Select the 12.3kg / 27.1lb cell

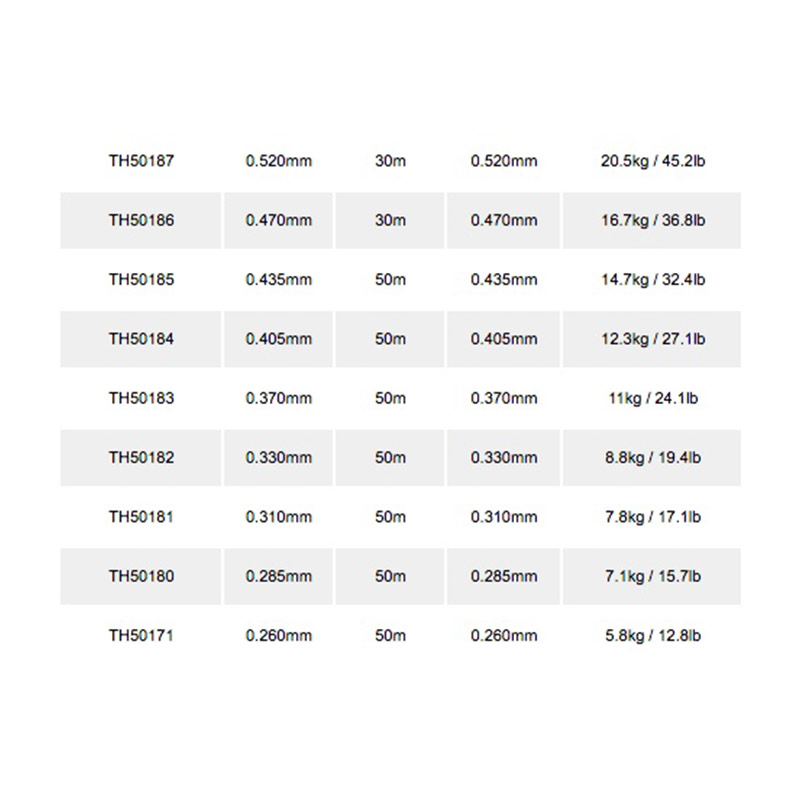(x=652, y=339)
